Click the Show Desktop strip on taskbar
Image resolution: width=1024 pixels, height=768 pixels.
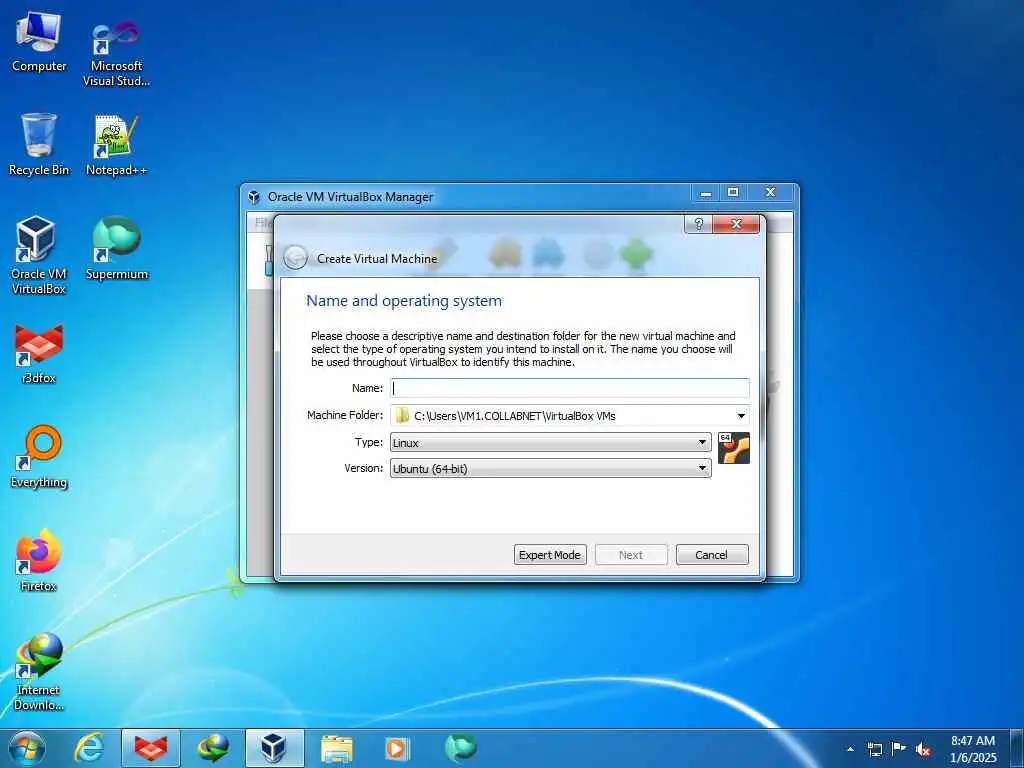tap(1017, 748)
